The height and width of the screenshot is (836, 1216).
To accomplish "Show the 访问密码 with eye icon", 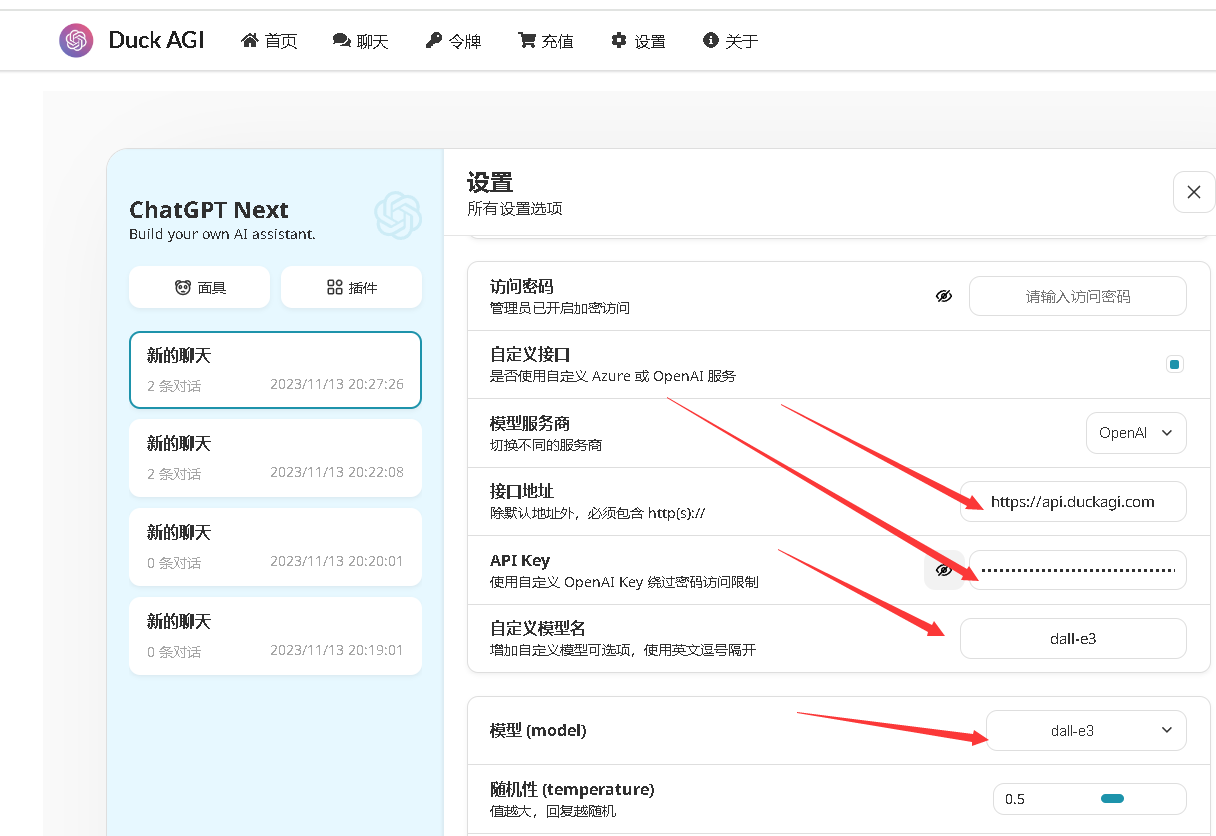I will 943,296.
